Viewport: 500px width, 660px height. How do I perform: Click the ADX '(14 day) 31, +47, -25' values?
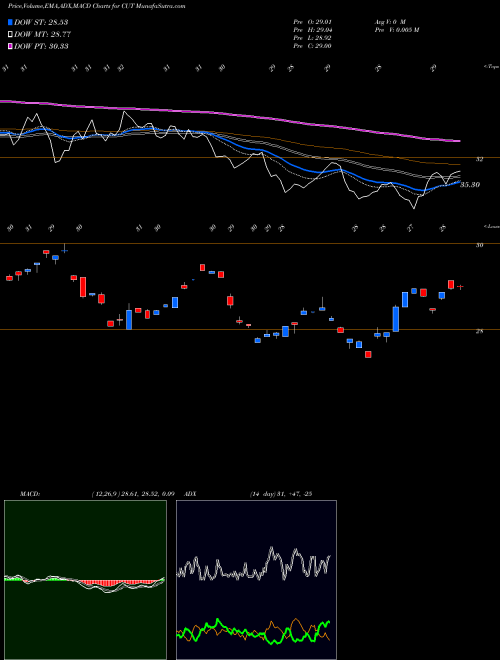(281, 494)
